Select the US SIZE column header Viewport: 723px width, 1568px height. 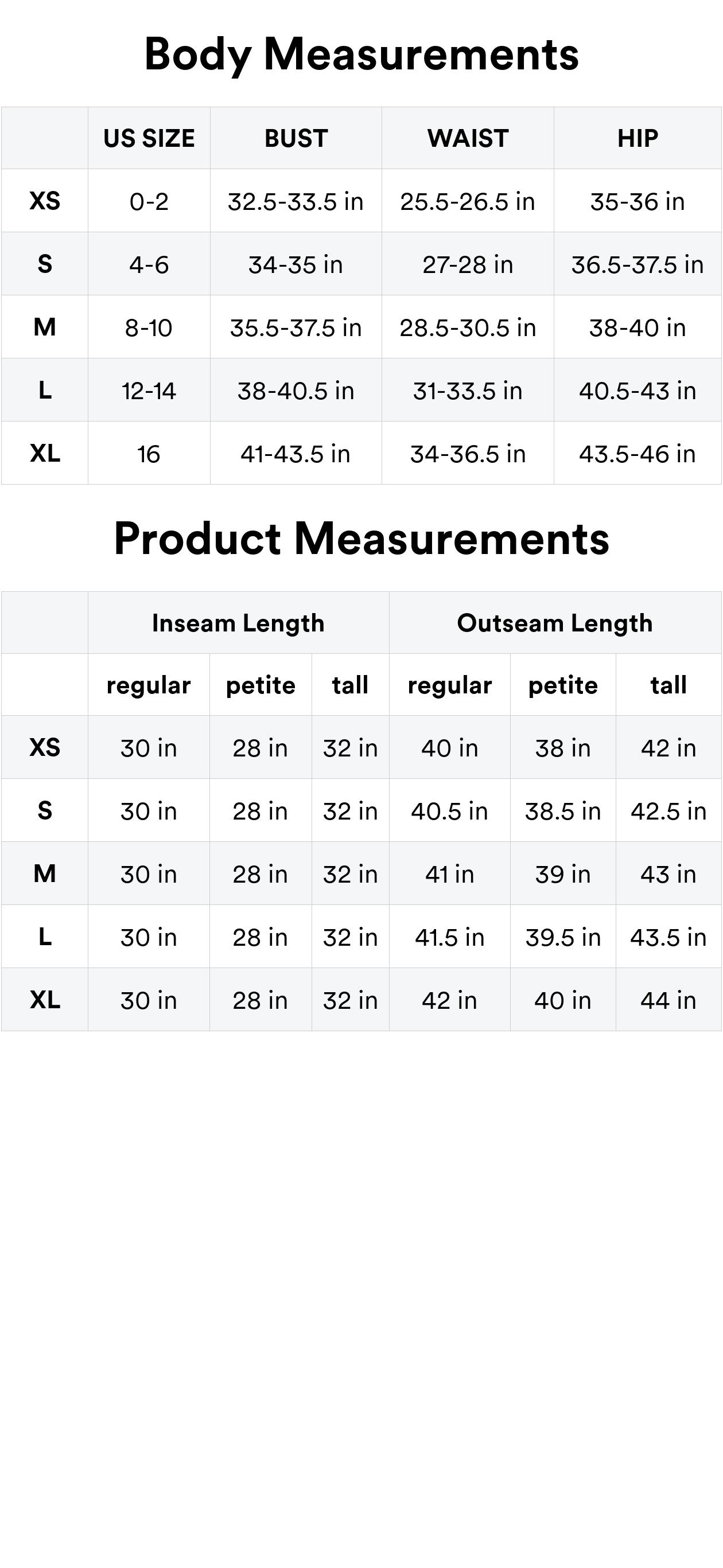click(x=149, y=139)
